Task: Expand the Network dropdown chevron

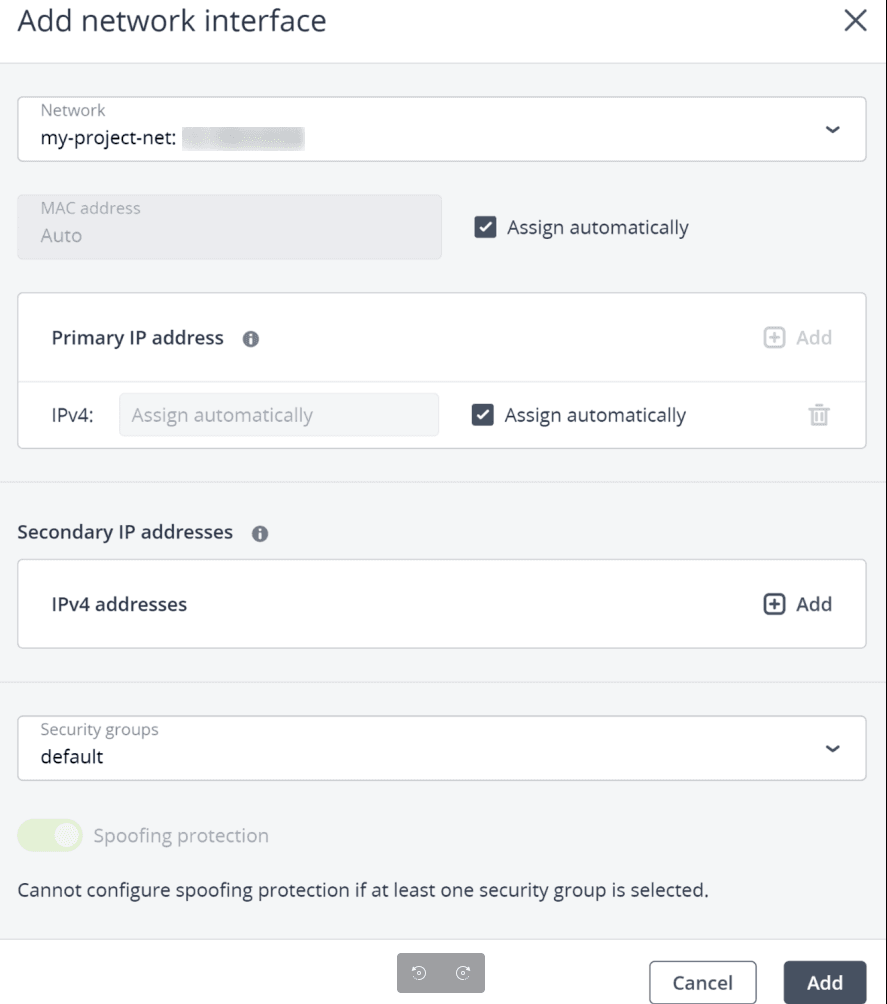Action: click(x=832, y=130)
